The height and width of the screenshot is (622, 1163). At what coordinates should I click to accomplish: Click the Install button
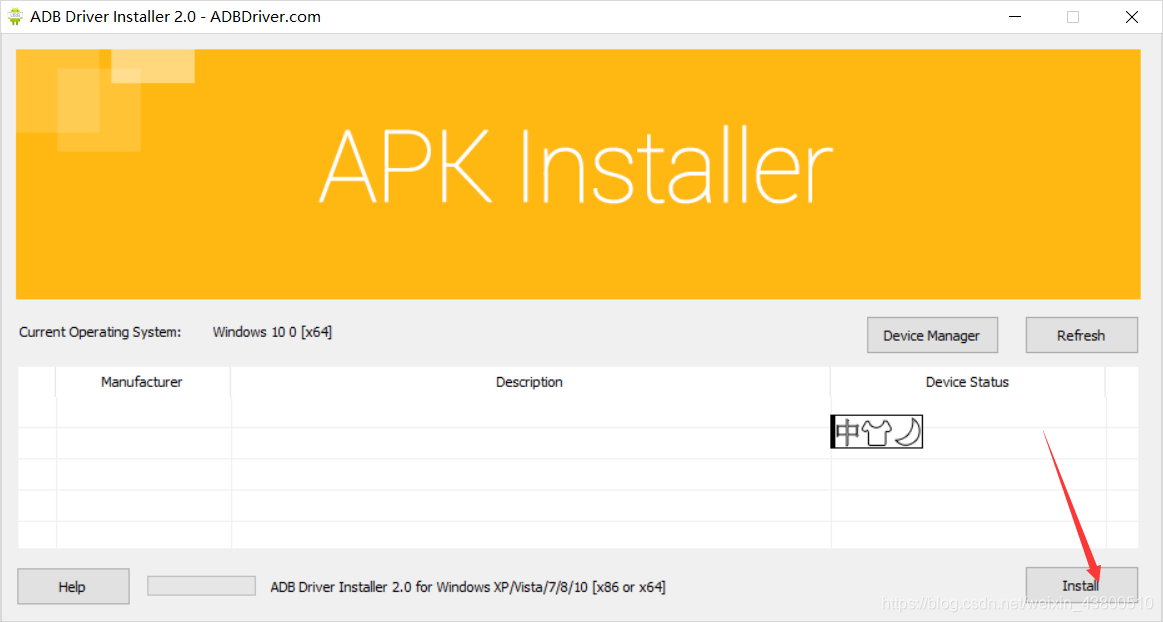[x=1081, y=586]
